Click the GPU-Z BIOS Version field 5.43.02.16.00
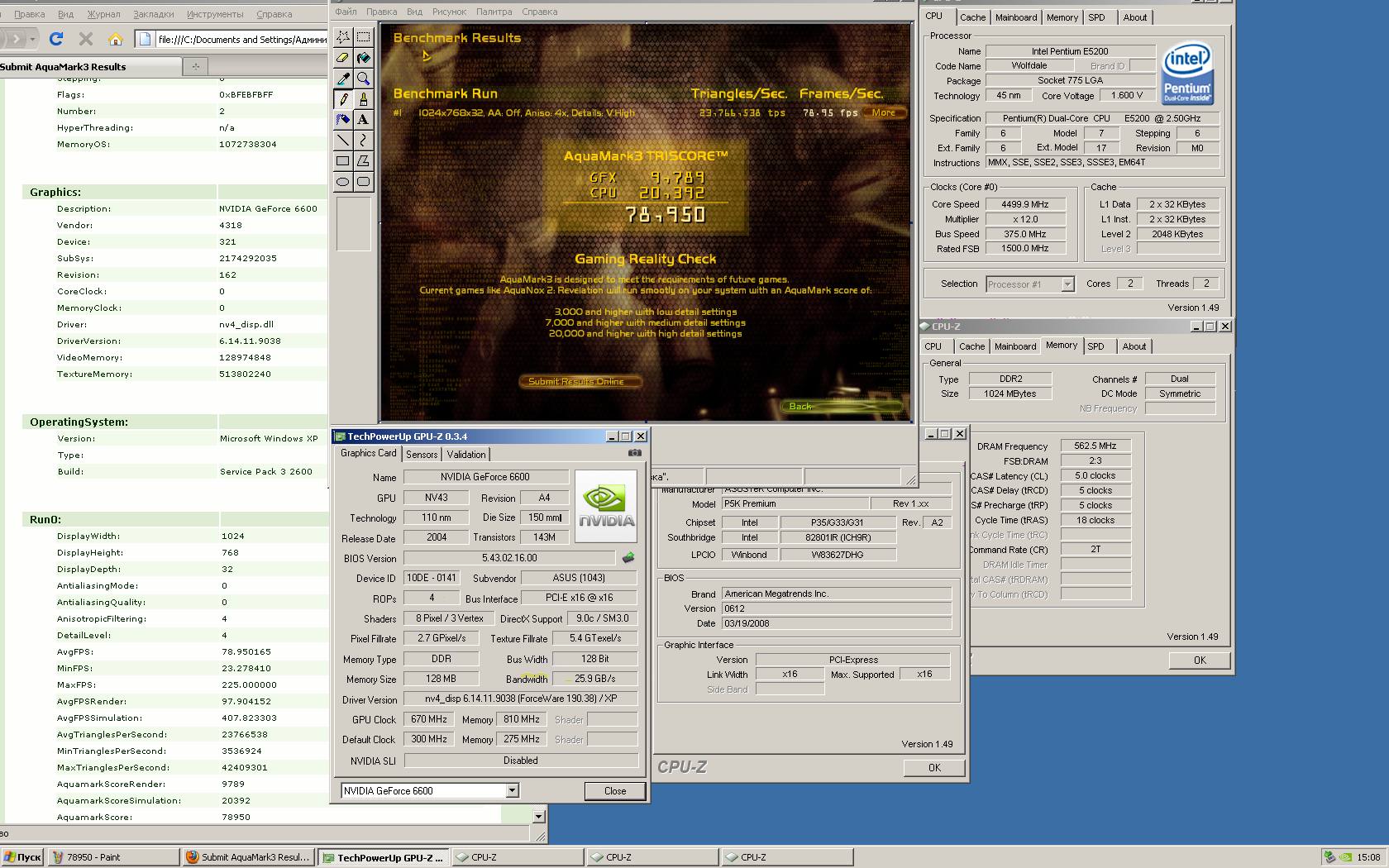 click(509, 558)
